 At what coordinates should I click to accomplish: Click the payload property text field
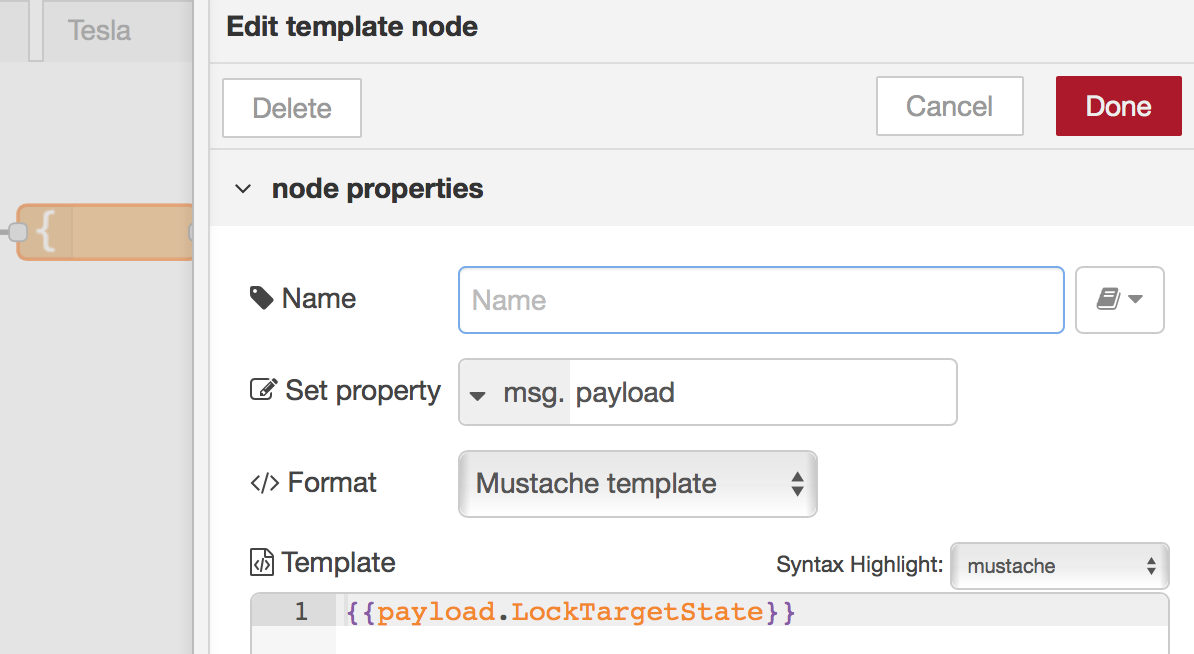760,392
